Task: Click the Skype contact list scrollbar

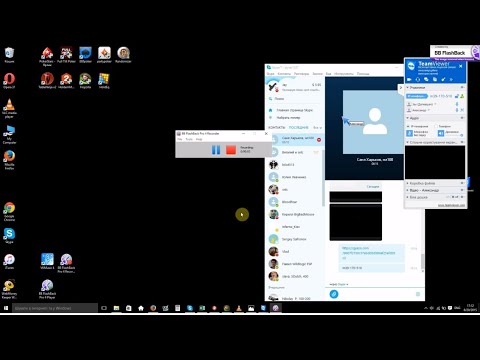Action: [323, 178]
